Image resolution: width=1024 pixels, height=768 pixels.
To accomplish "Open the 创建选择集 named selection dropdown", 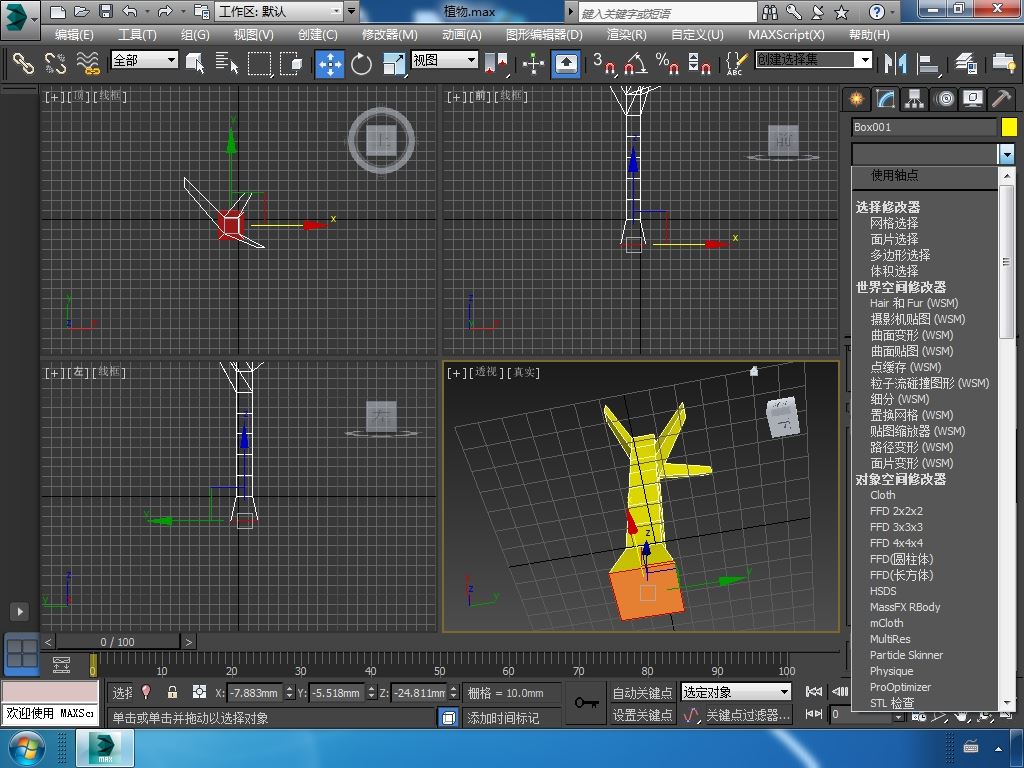I will (x=814, y=60).
